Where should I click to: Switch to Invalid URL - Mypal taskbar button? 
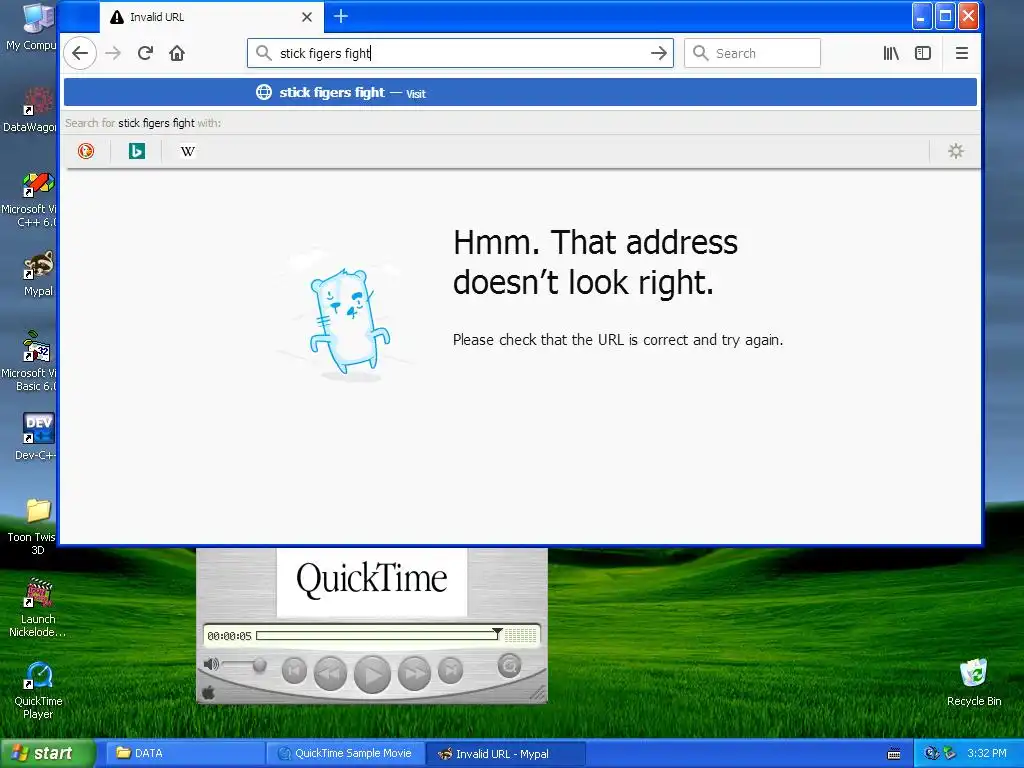pos(505,754)
